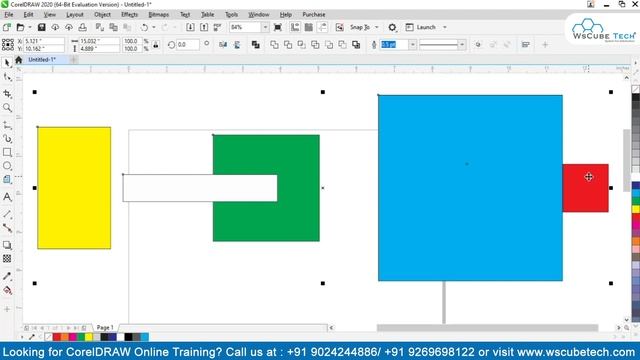The width and height of the screenshot is (640, 360).
Task: Toggle show grid button
Action: [x=309, y=27]
